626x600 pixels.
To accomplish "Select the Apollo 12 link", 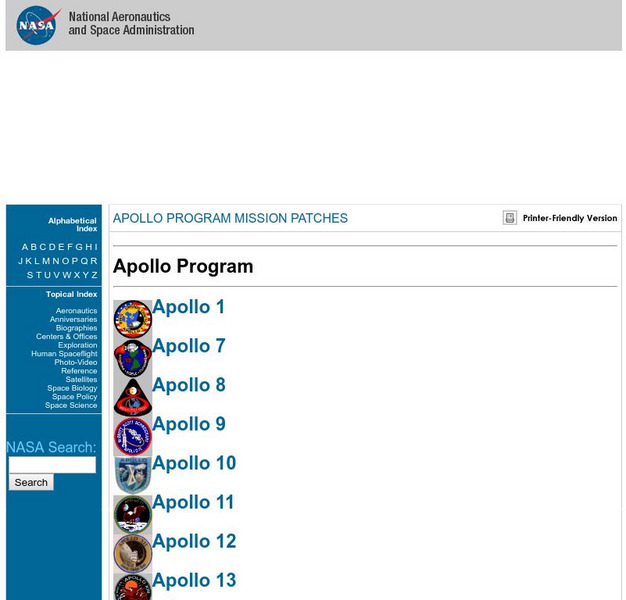I will coord(194,541).
